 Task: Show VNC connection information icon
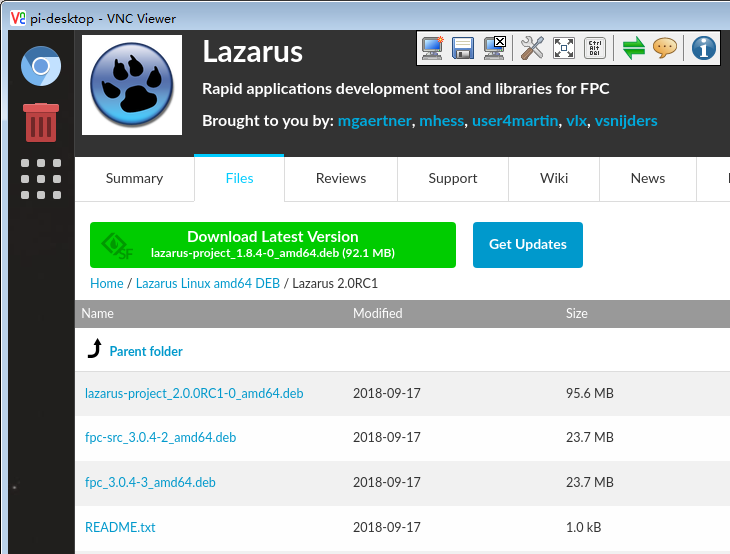click(x=703, y=48)
